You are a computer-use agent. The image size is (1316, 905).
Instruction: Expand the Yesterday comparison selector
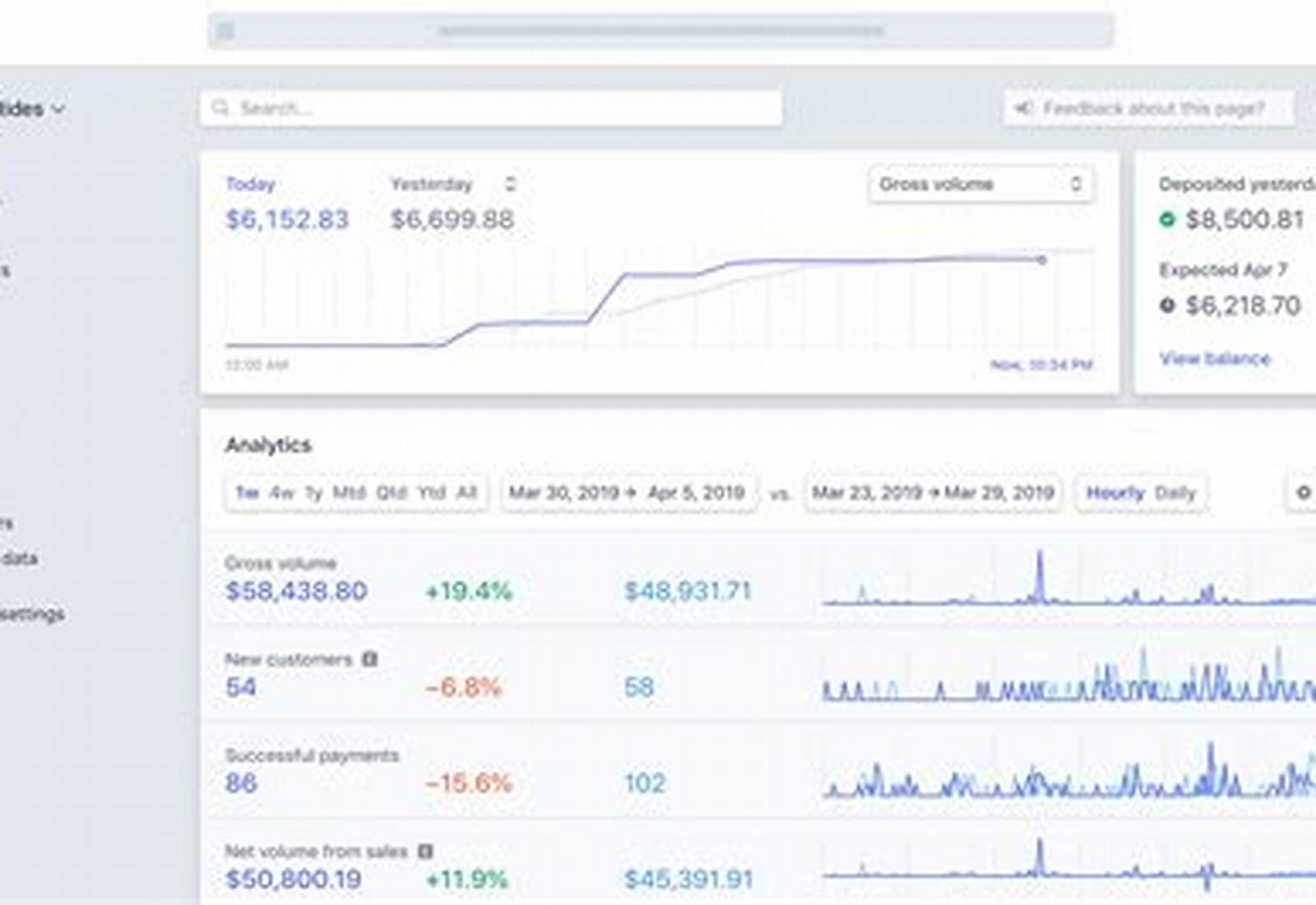tap(510, 183)
